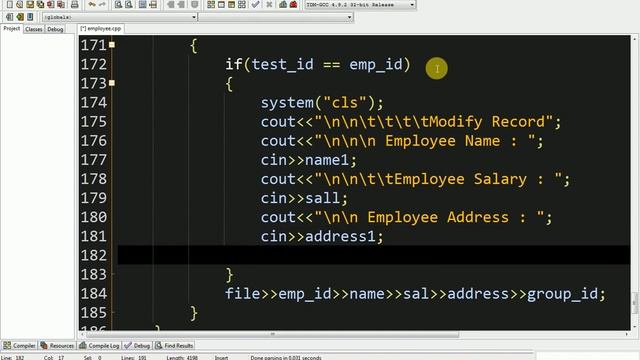Viewport: 640px width, 360px height.
Task: Click the Close file toolbar icon
Action: (51, 4)
